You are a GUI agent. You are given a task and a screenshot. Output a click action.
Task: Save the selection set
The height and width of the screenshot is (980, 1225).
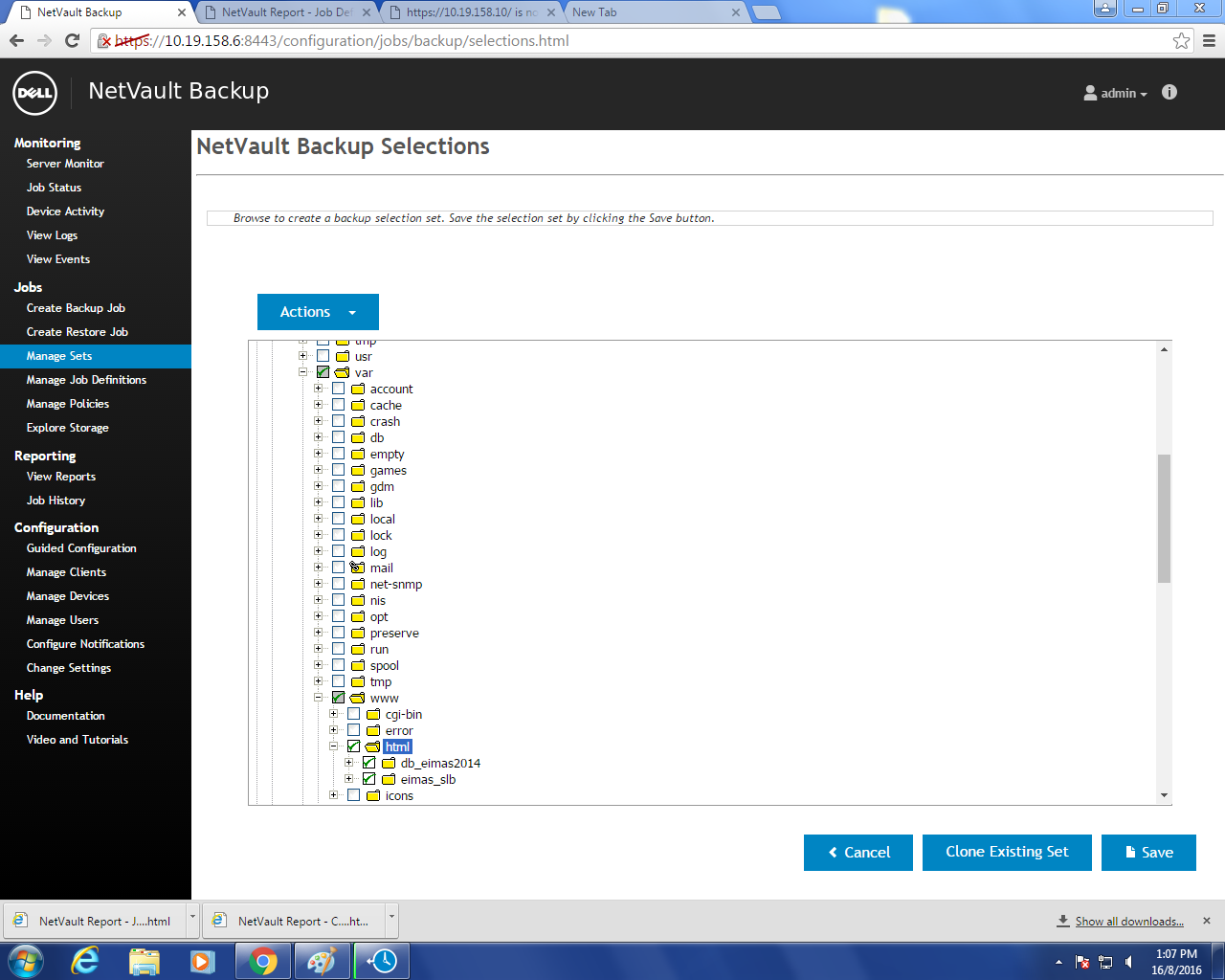click(1148, 853)
